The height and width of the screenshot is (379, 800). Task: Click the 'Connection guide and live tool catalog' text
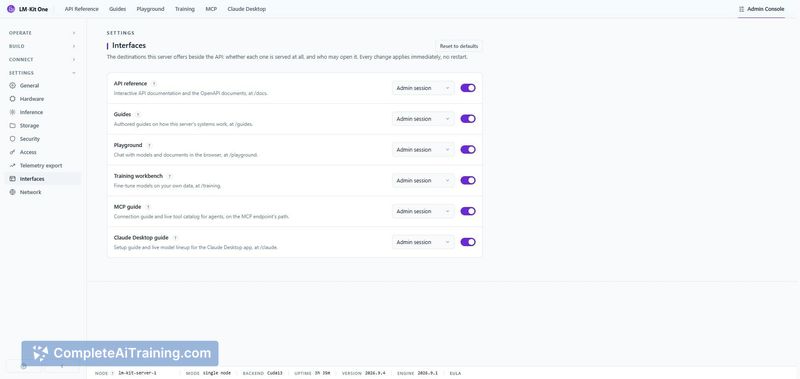[202, 217]
